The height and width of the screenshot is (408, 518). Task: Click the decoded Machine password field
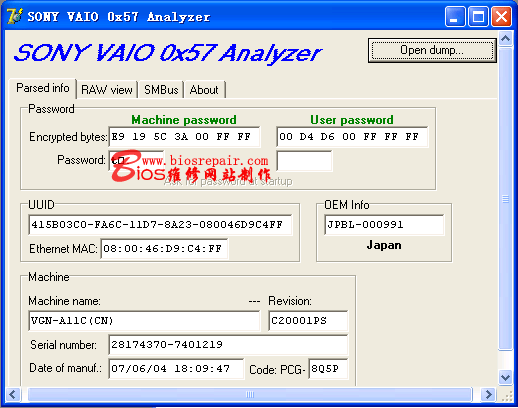137,161
